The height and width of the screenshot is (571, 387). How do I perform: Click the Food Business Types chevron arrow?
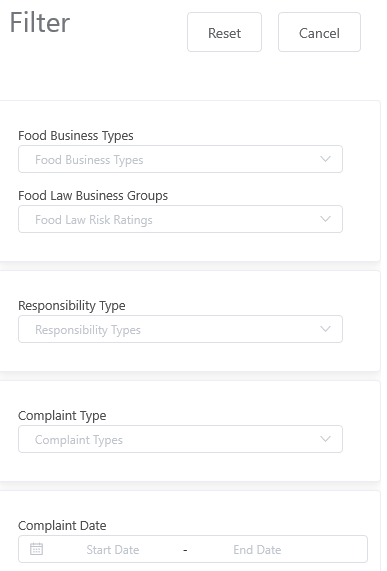point(325,159)
